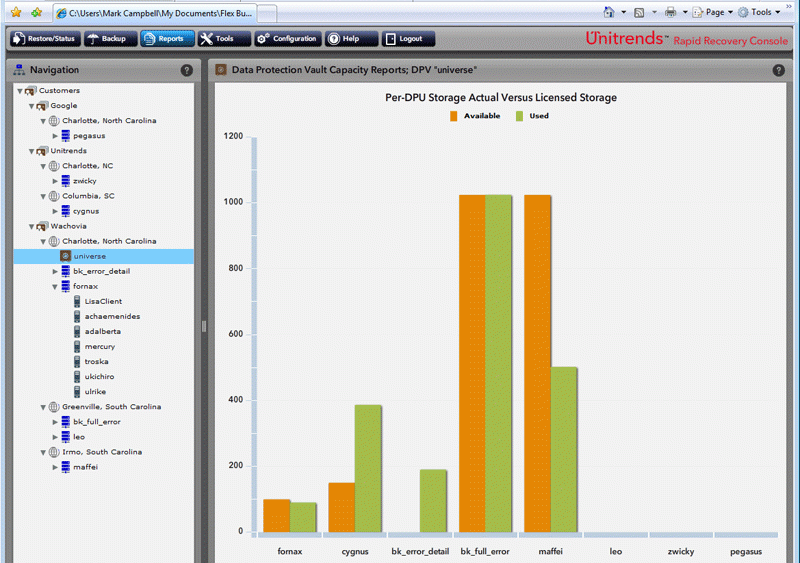Select the ulrike client item

click(95, 392)
